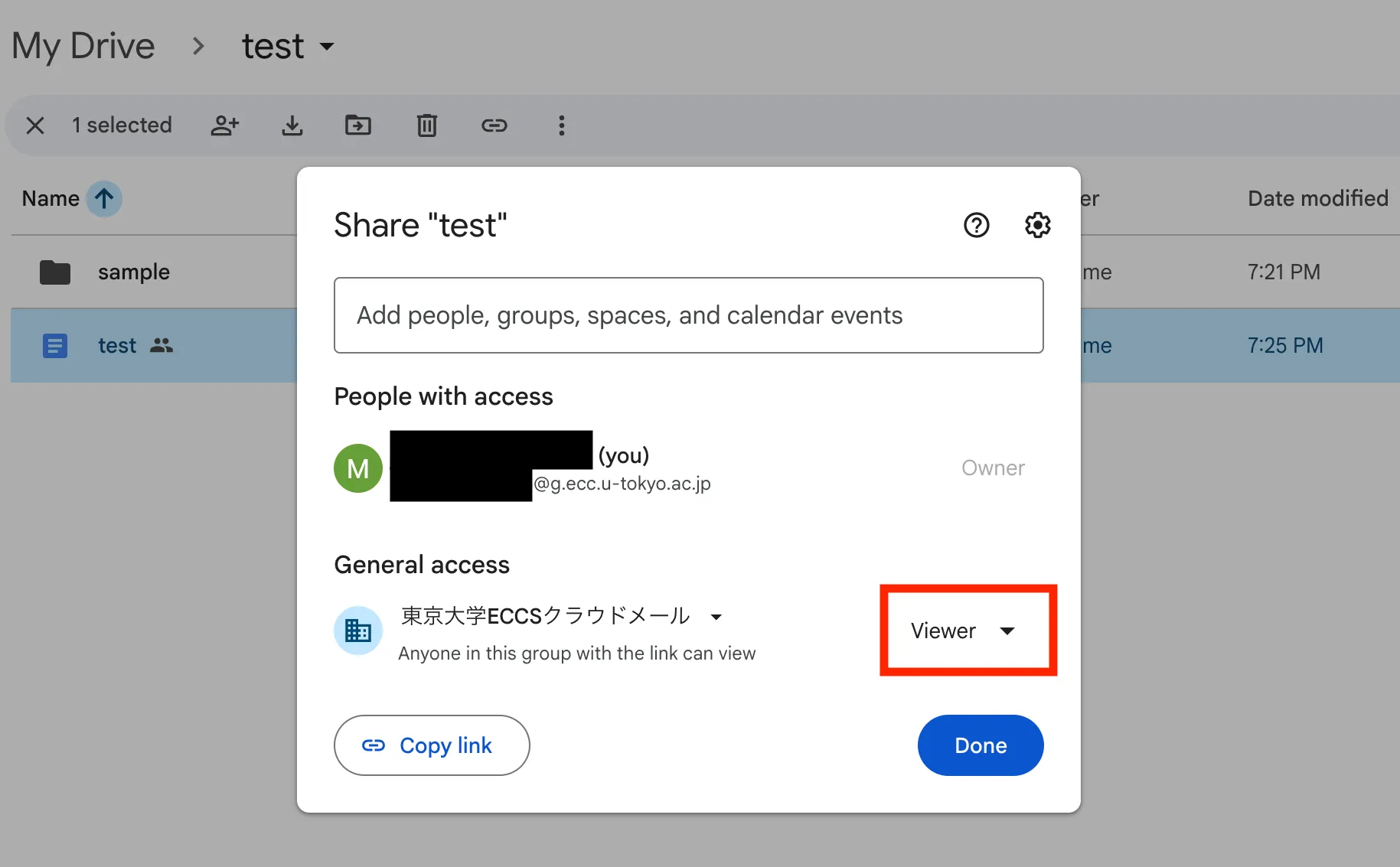
Task: Click the test document file icon
Action: (55, 346)
